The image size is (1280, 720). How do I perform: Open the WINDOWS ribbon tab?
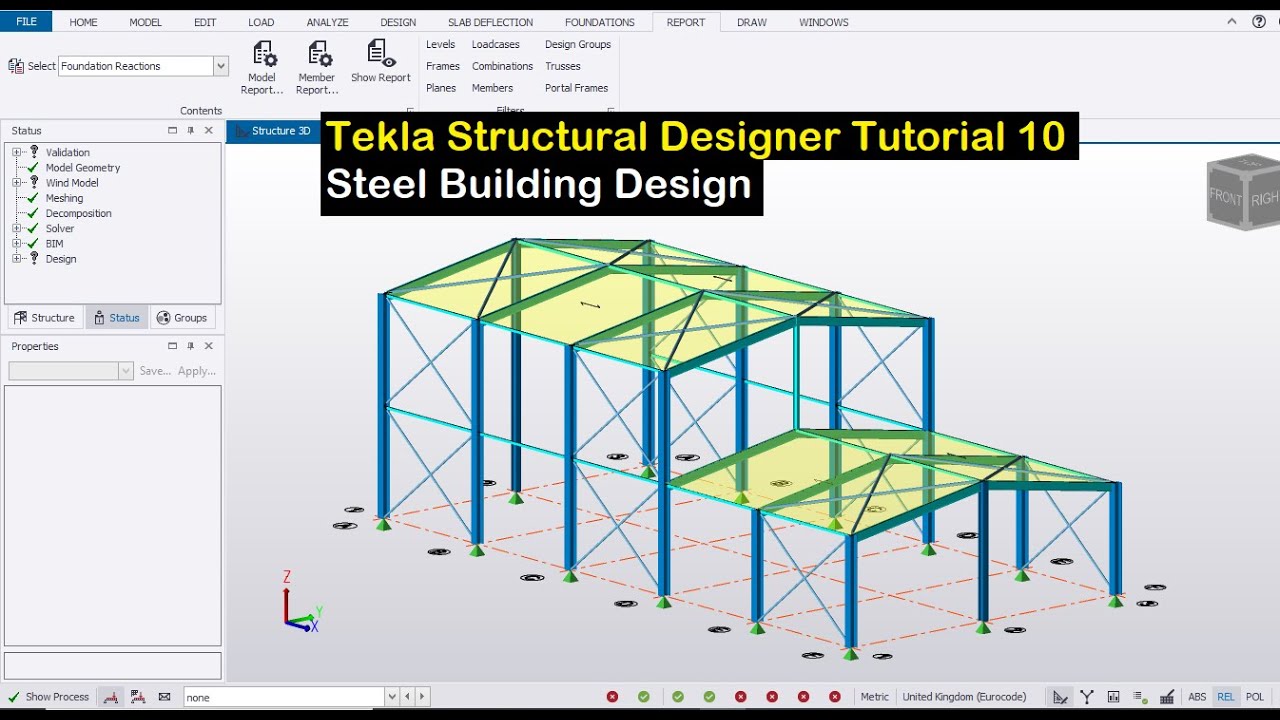824,22
